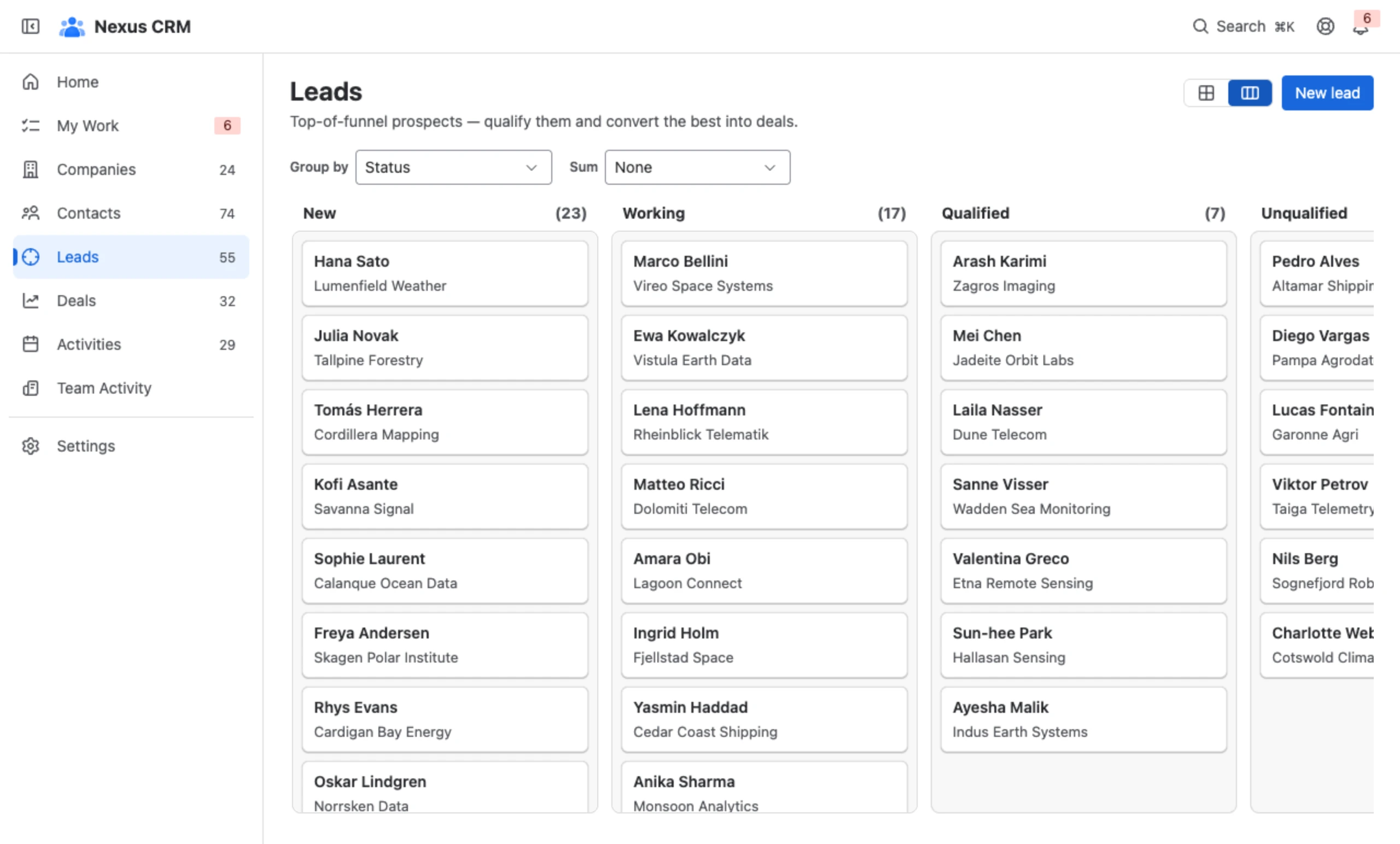Screen dimensions: 1400x844
Task: Create a New lead
Action: point(1327,92)
